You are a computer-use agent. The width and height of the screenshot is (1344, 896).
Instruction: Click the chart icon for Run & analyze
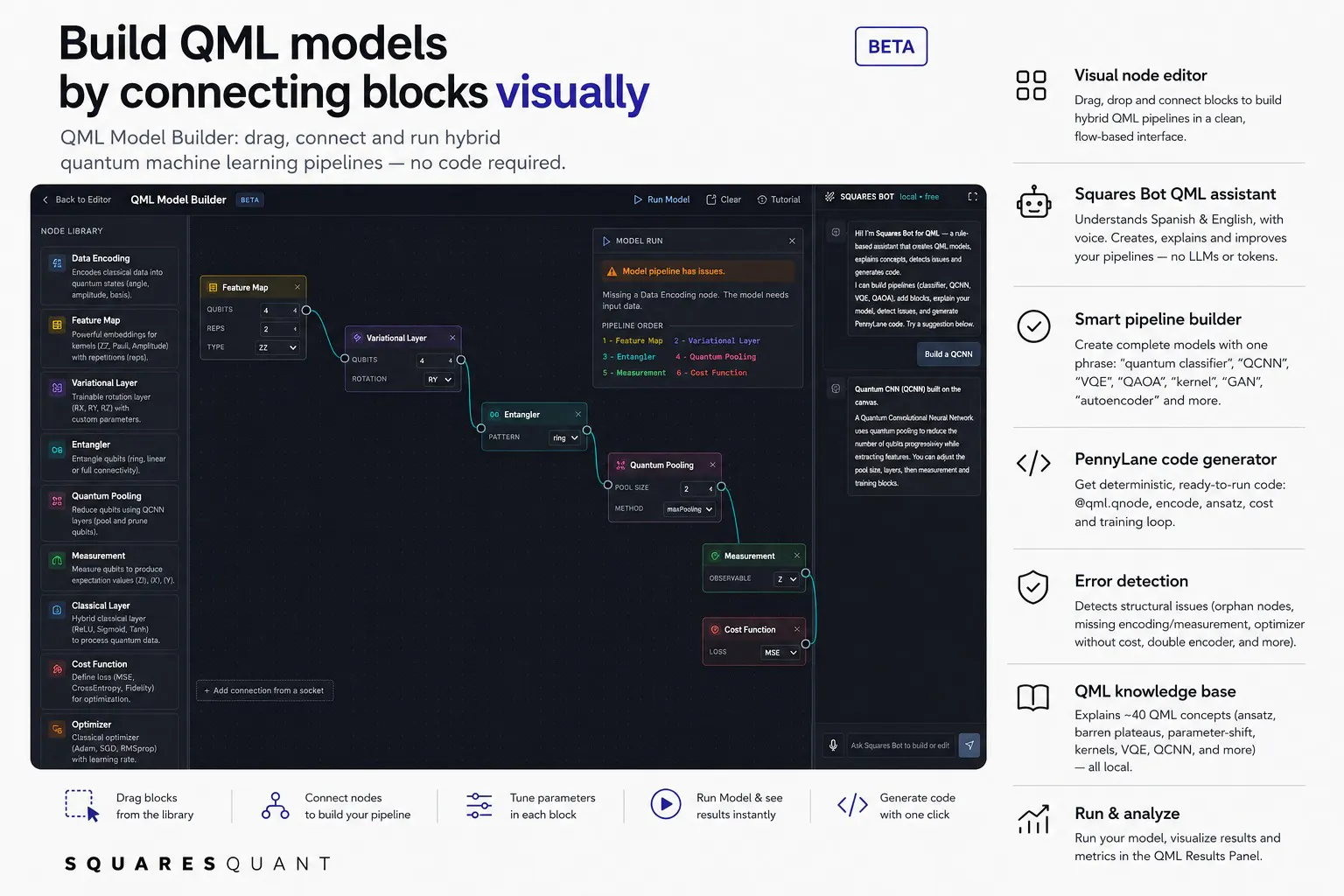1033,819
